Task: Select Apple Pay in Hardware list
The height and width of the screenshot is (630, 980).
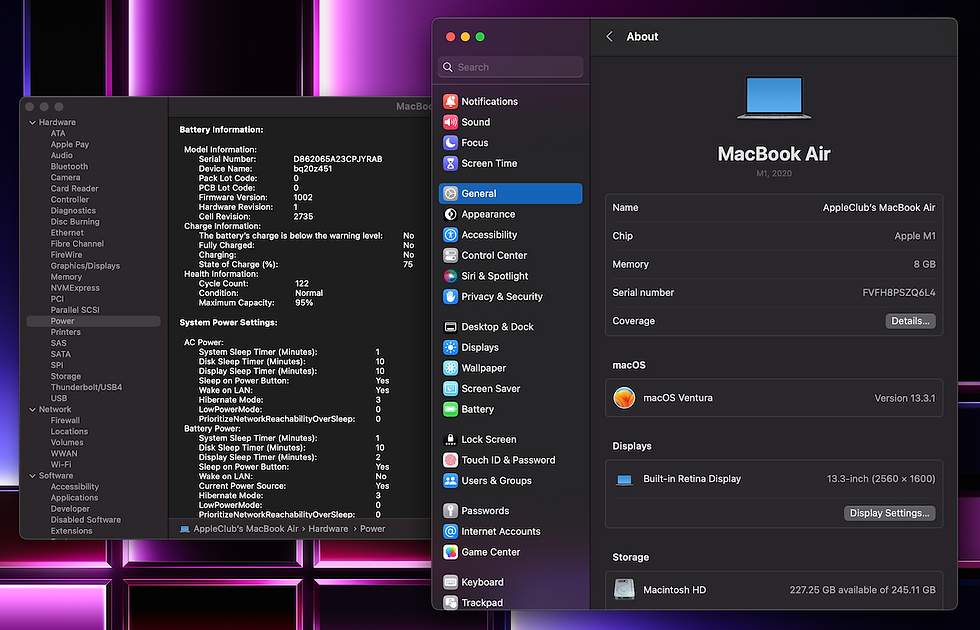Action: (70, 144)
